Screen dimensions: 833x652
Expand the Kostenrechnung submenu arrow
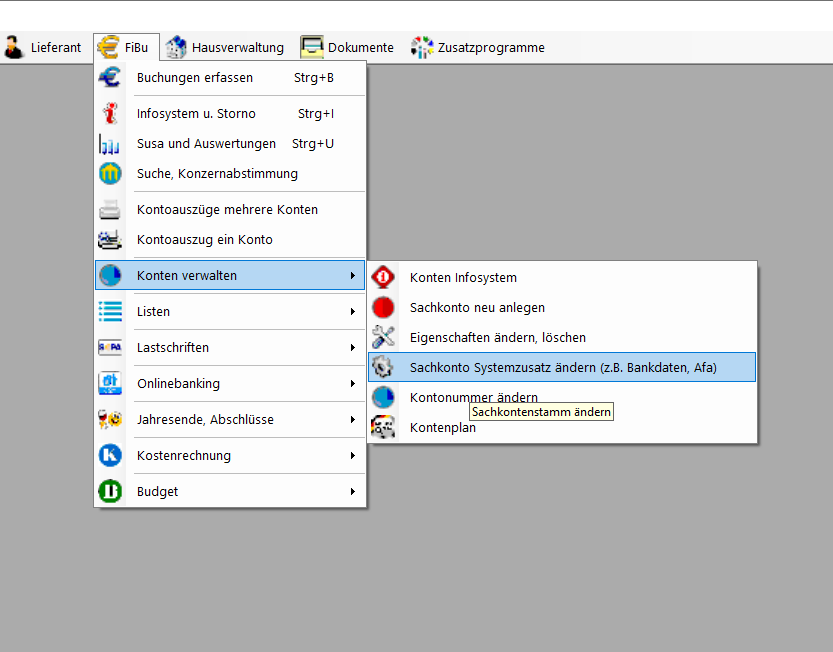tap(352, 455)
